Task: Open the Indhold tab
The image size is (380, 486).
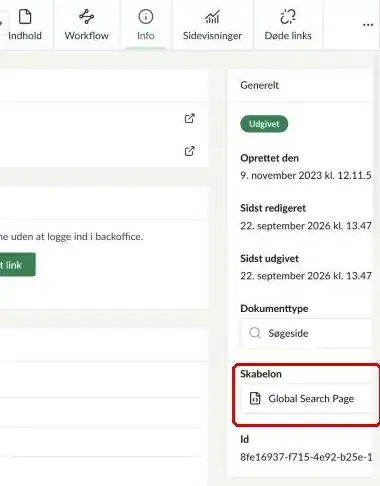Action: tap(25, 25)
